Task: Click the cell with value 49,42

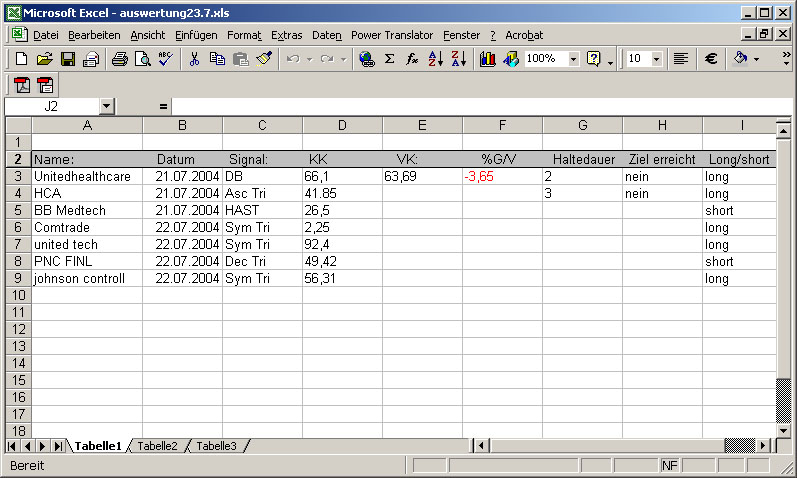Action: click(x=342, y=261)
